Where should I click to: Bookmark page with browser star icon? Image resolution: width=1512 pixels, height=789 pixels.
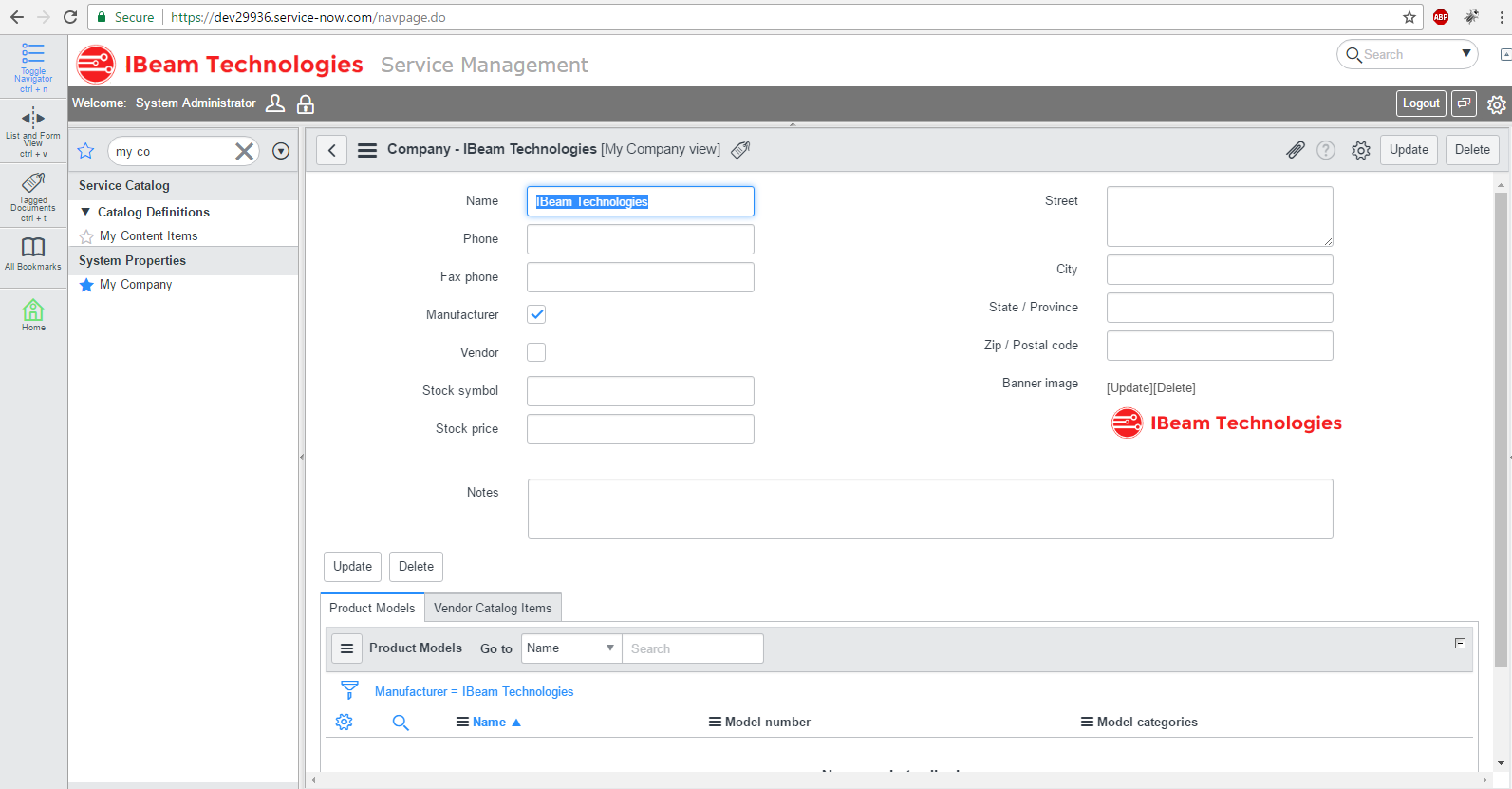coord(1409,17)
